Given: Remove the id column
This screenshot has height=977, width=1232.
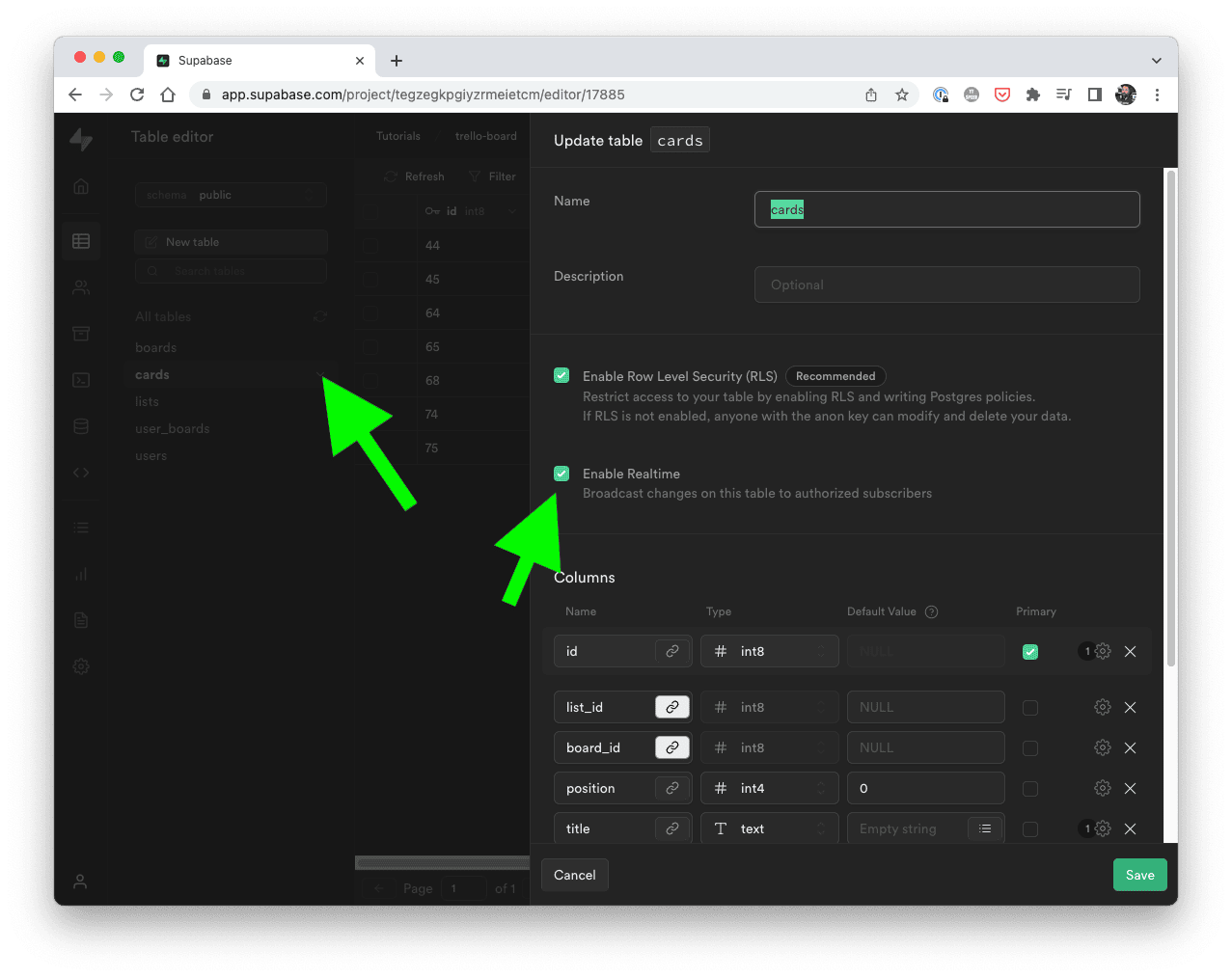Looking at the screenshot, I should coord(1131,651).
